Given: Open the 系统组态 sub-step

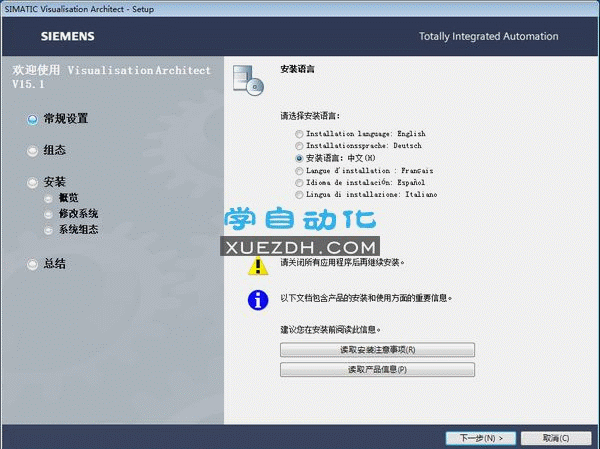Looking at the screenshot, I should coord(78,230).
